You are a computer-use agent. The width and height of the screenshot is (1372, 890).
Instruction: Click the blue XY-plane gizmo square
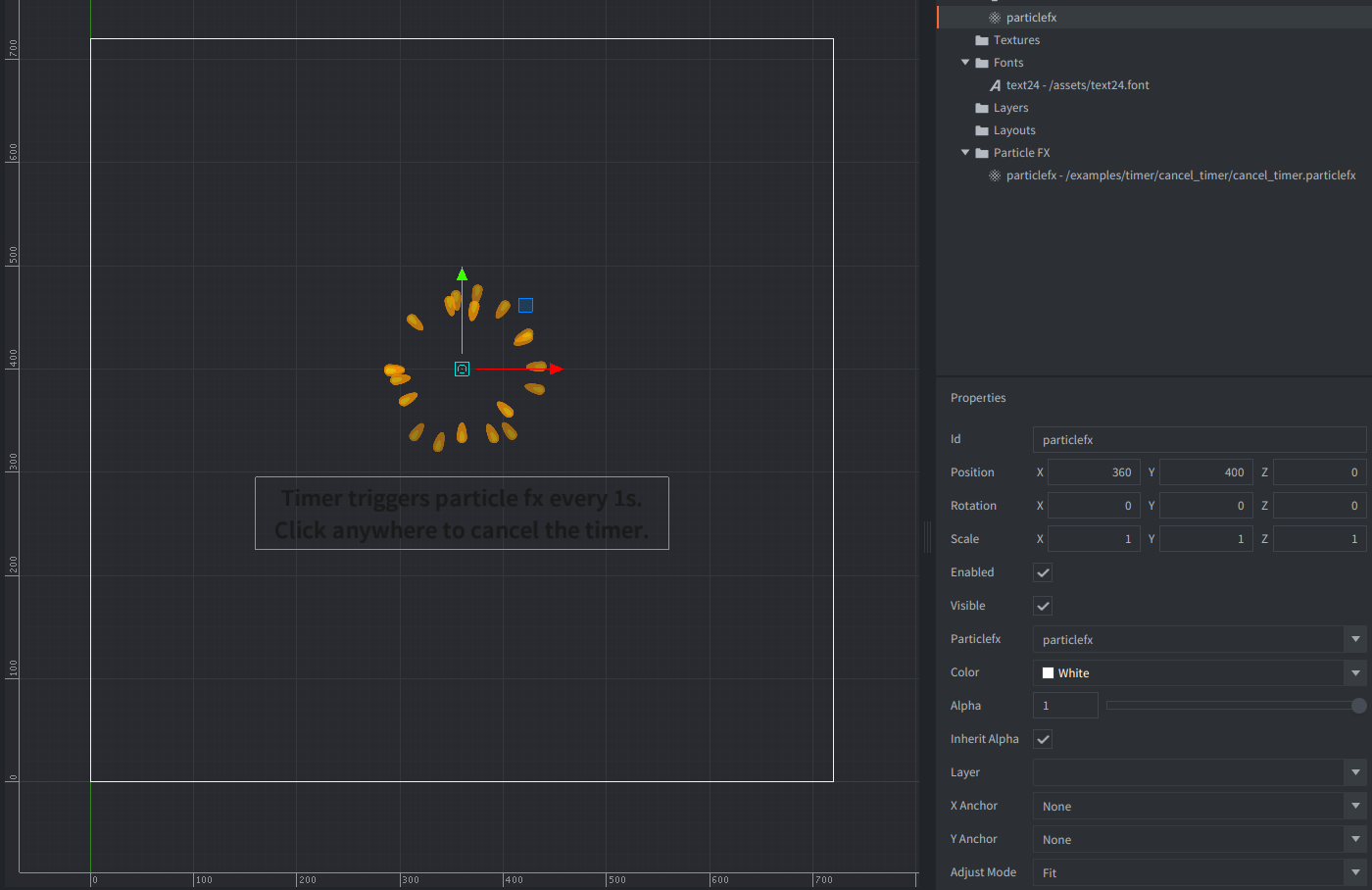click(525, 306)
